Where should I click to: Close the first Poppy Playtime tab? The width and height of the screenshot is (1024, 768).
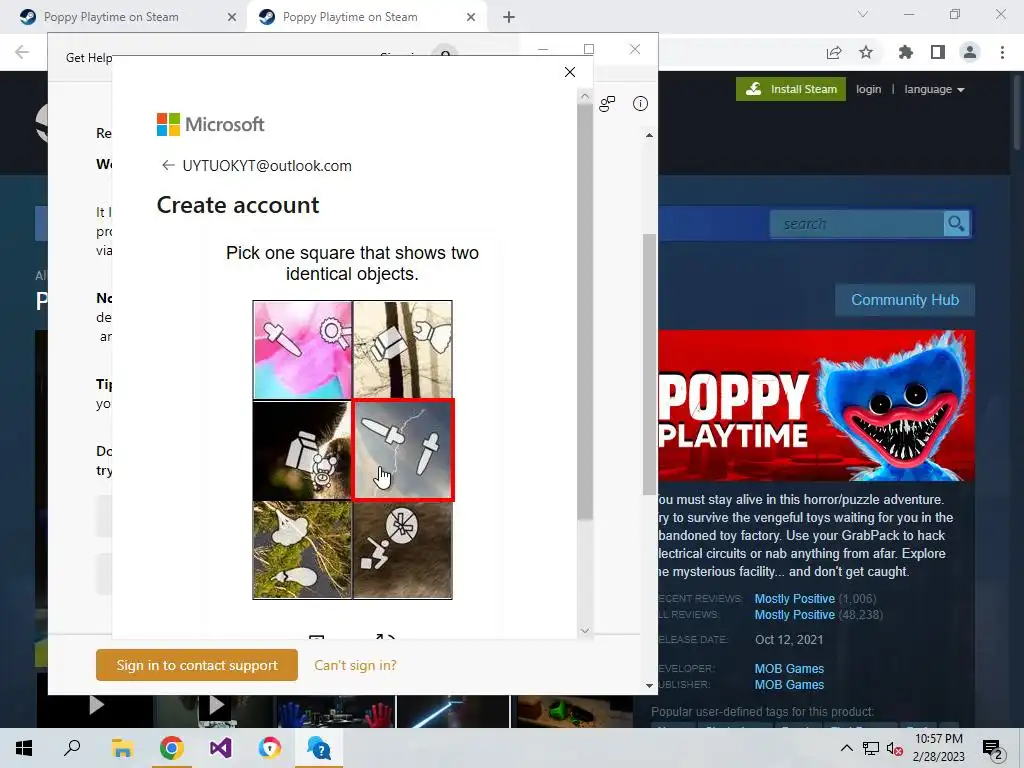(x=232, y=17)
